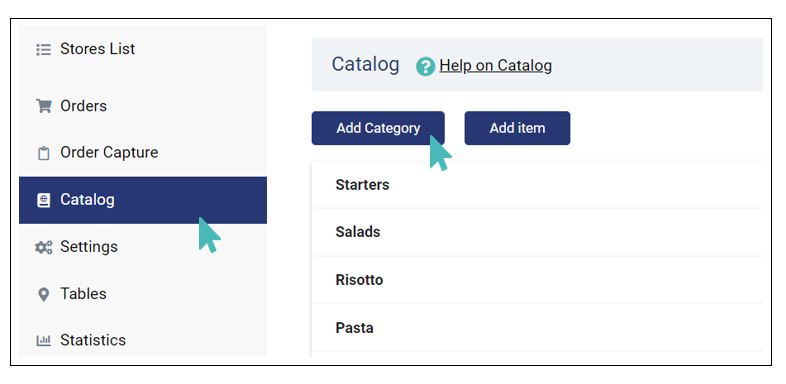Select the Salads category row
This screenshot has height=384, width=786.
537,232
